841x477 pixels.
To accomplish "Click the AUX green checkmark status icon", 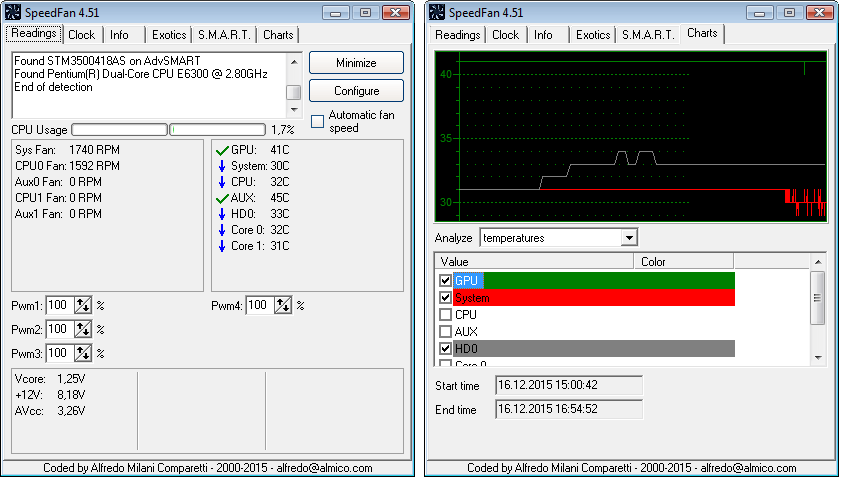I will (222, 198).
